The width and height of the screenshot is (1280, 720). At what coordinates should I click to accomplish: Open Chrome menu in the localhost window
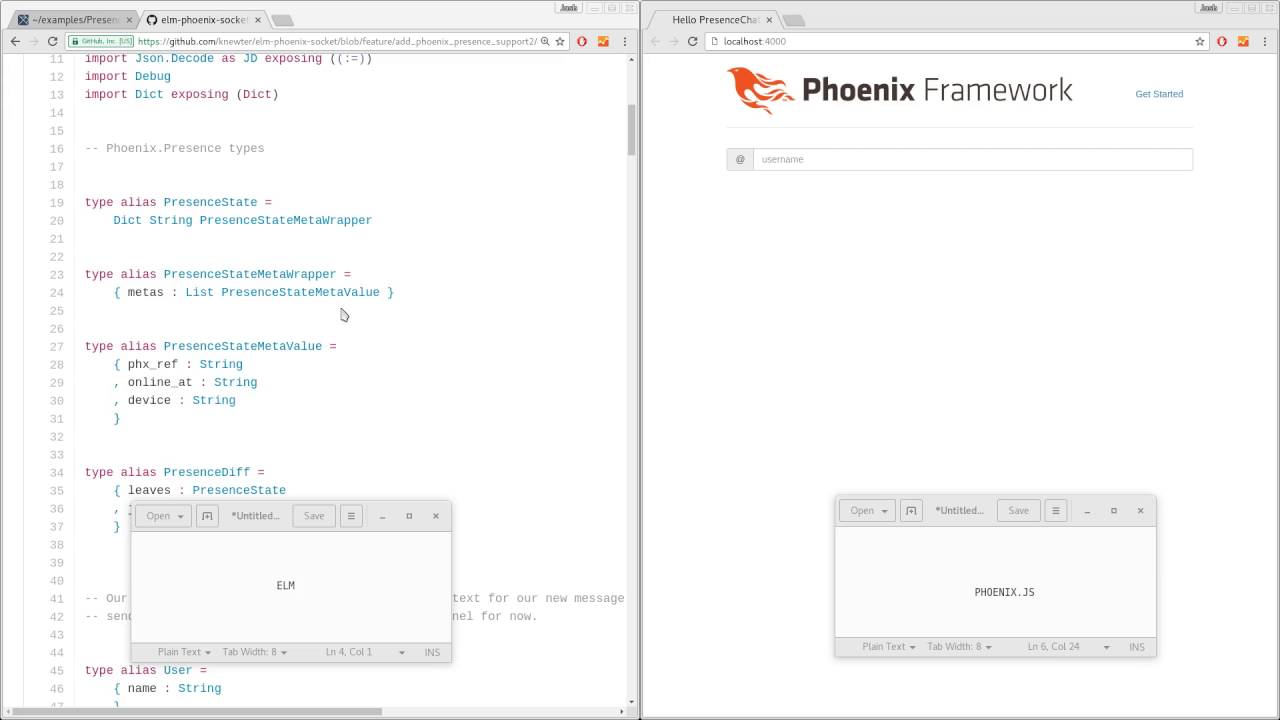pos(1265,42)
